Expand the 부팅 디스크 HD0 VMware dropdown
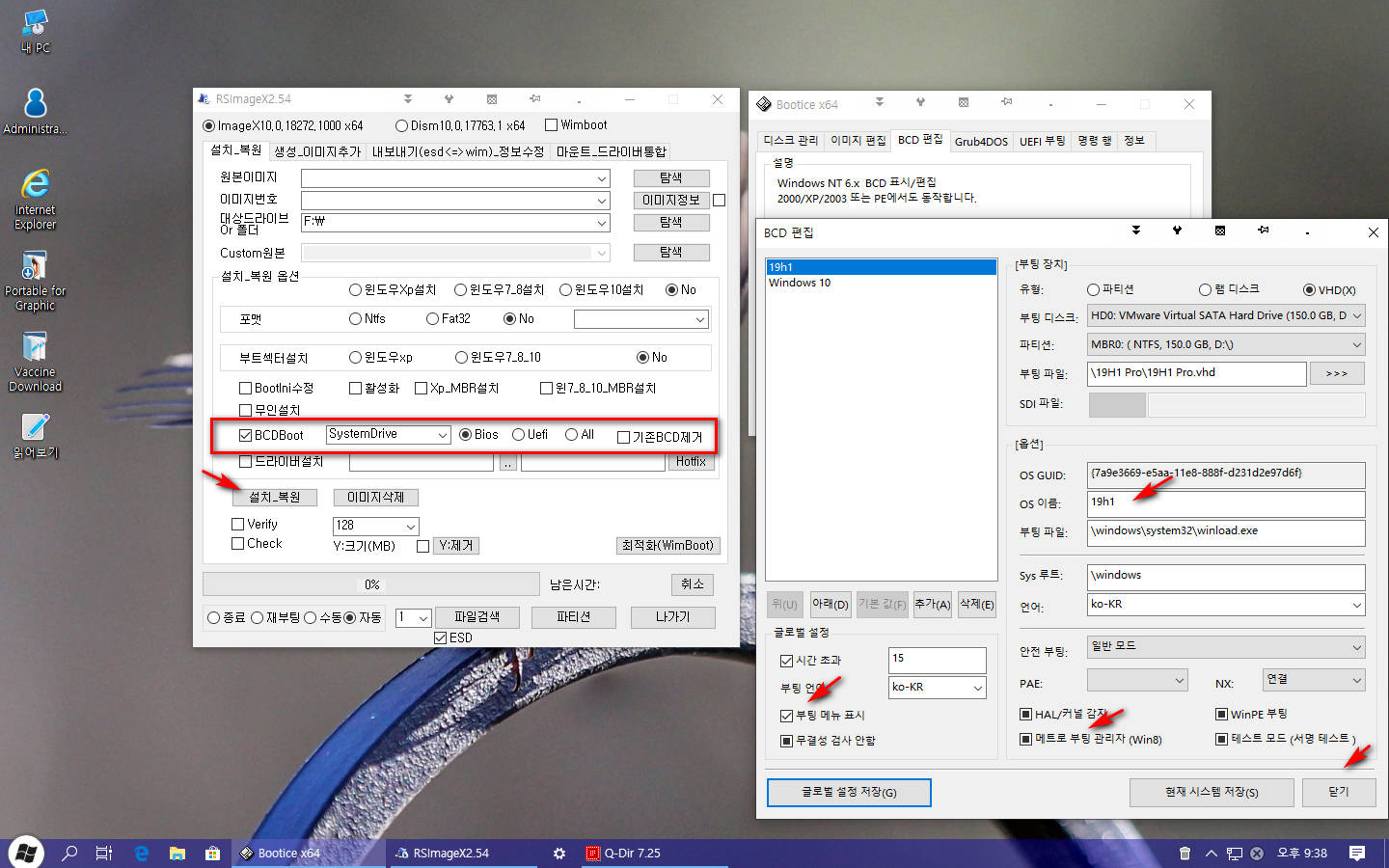Viewport: 1389px width, 868px height. click(x=1357, y=315)
